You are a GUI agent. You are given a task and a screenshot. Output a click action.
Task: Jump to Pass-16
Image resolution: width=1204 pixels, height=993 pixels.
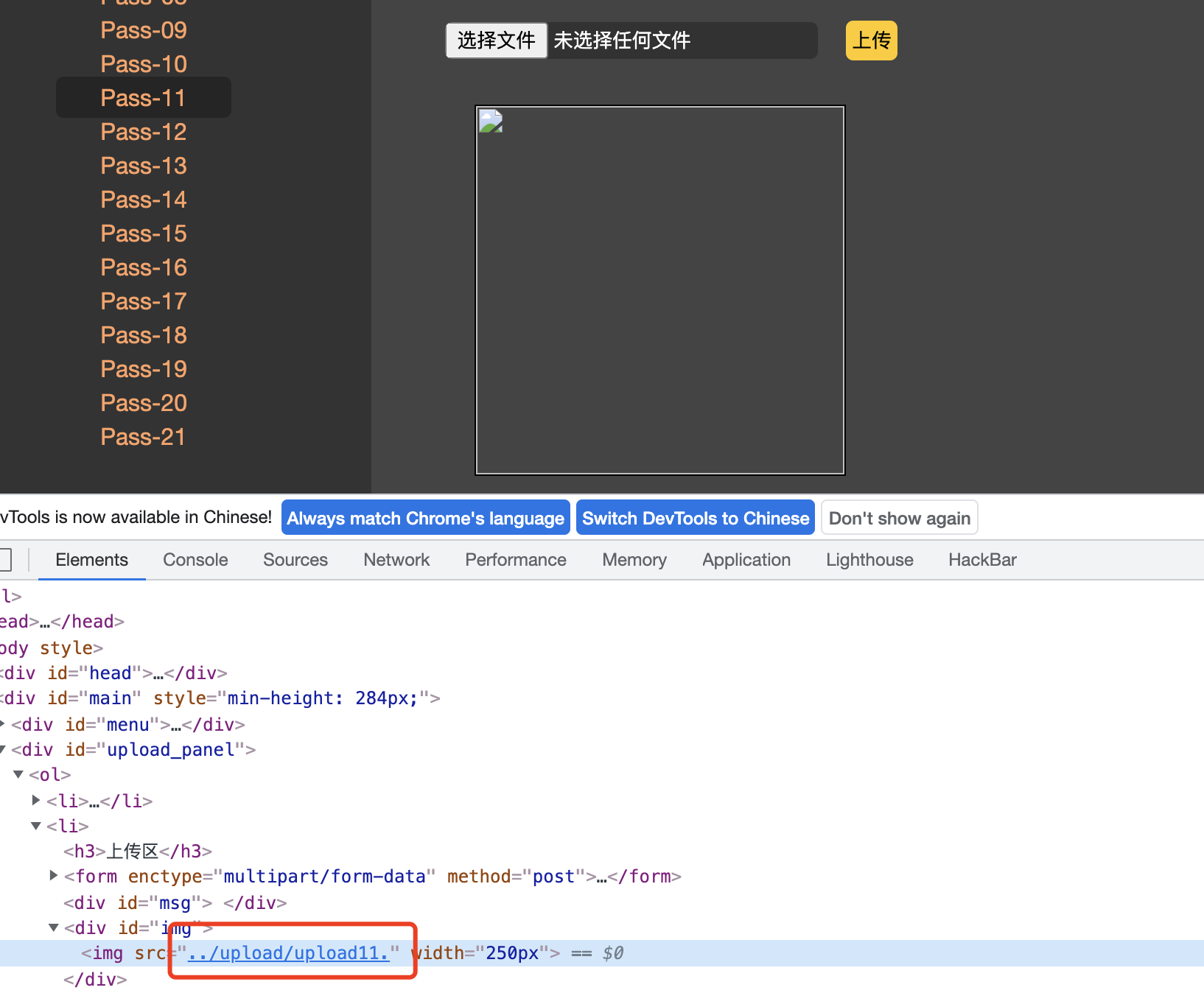144,267
